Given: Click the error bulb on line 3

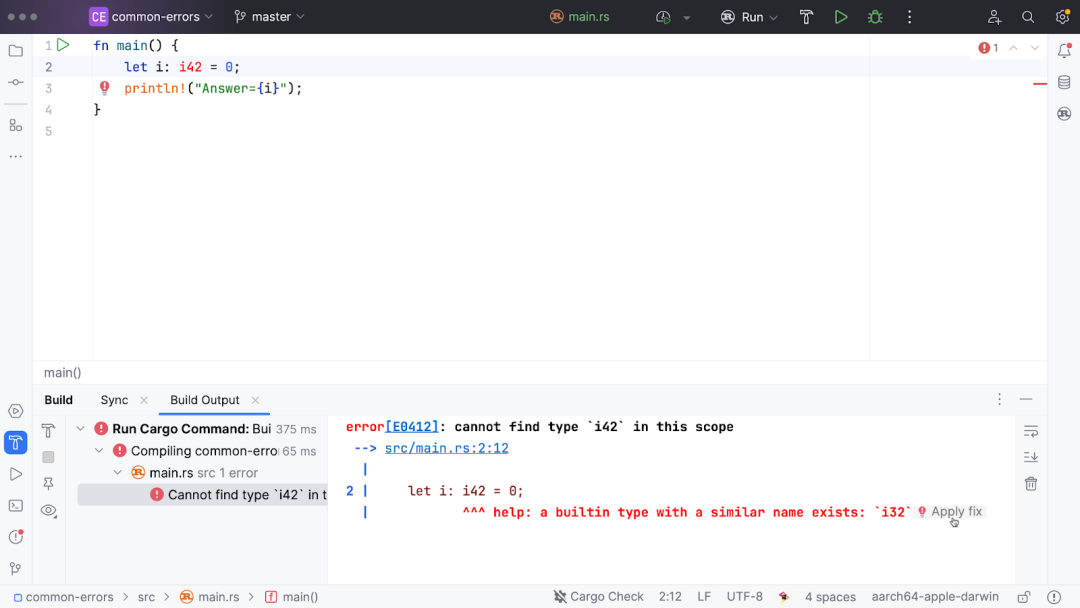Looking at the screenshot, I should coord(105,87).
